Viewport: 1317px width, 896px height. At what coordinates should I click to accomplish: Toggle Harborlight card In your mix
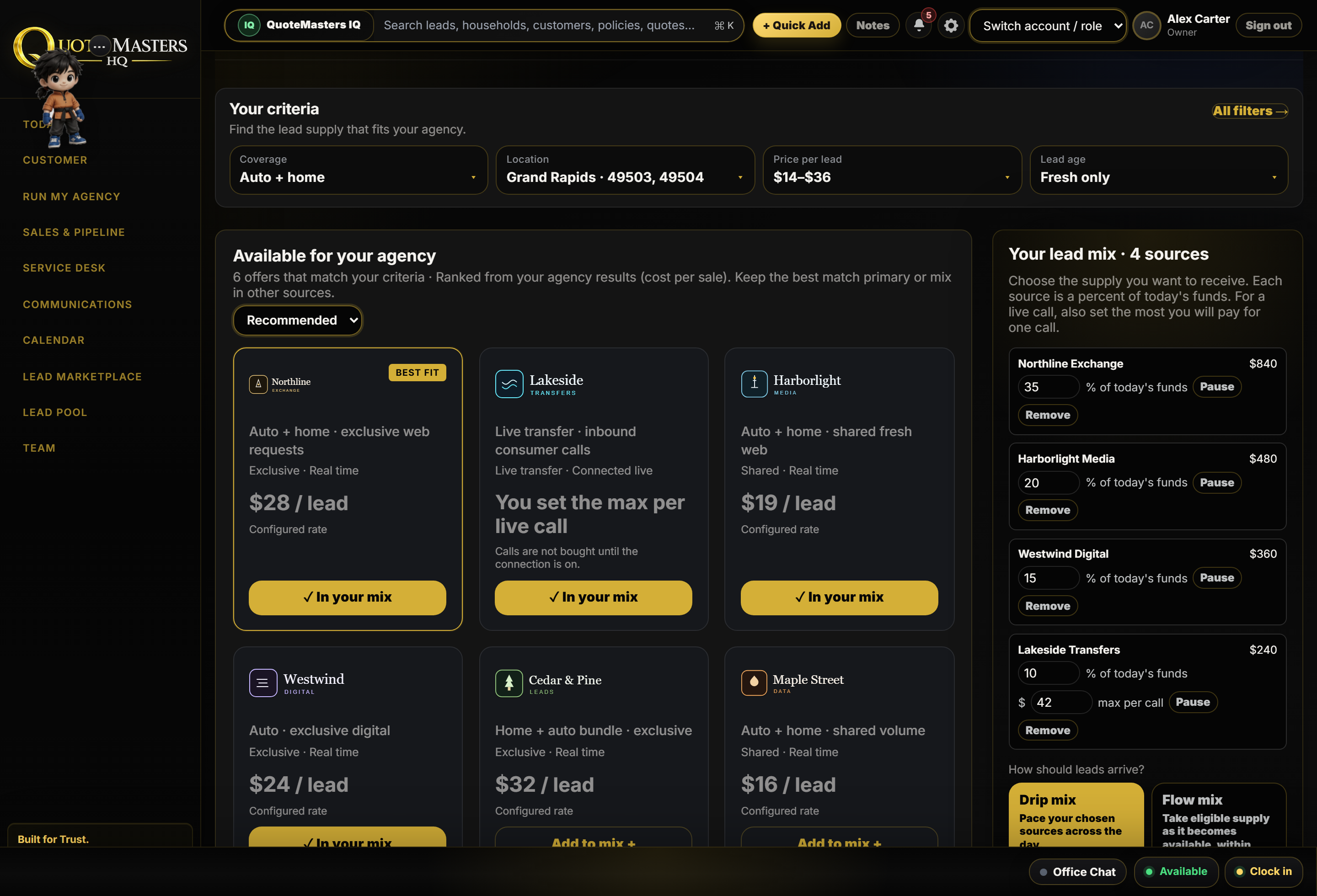pyautogui.click(x=839, y=597)
